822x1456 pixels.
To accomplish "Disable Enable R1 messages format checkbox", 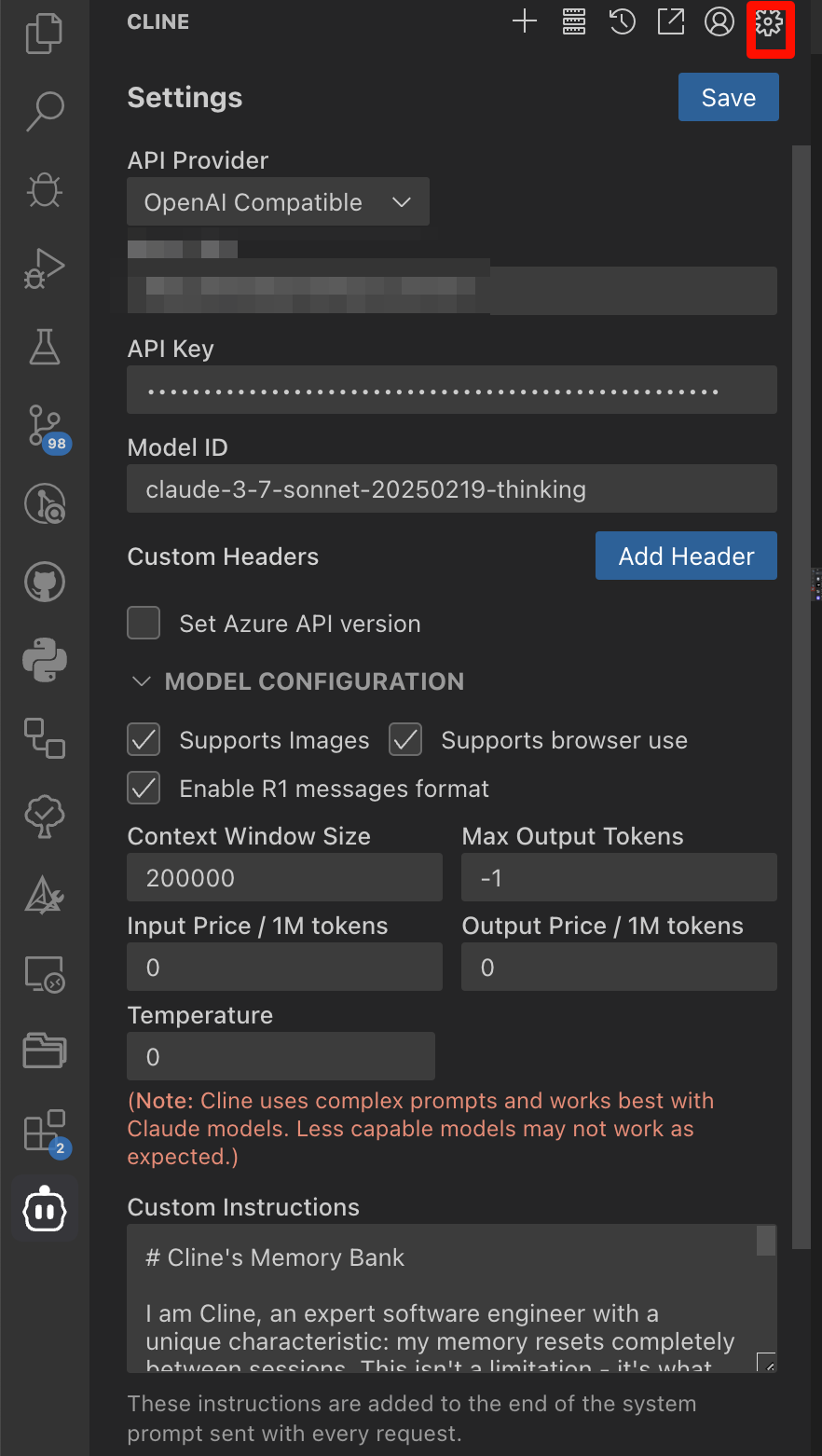I will (x=144, y=789).
